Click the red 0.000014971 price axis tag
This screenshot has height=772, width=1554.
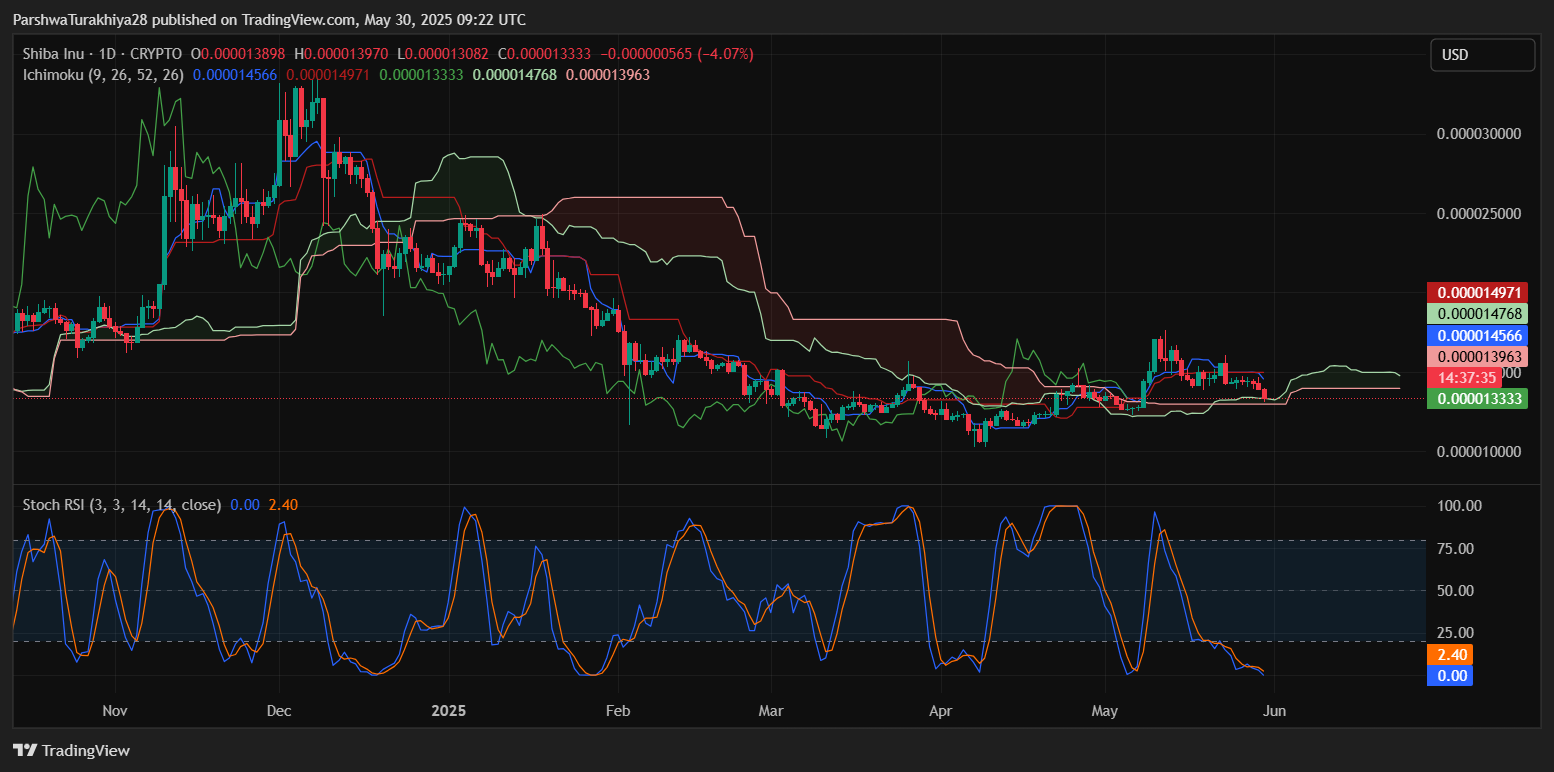[1477, 293]
